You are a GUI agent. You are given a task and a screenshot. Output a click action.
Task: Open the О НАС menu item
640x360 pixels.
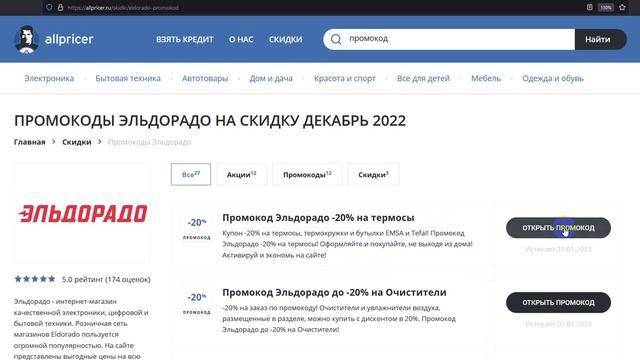(241, 39)
